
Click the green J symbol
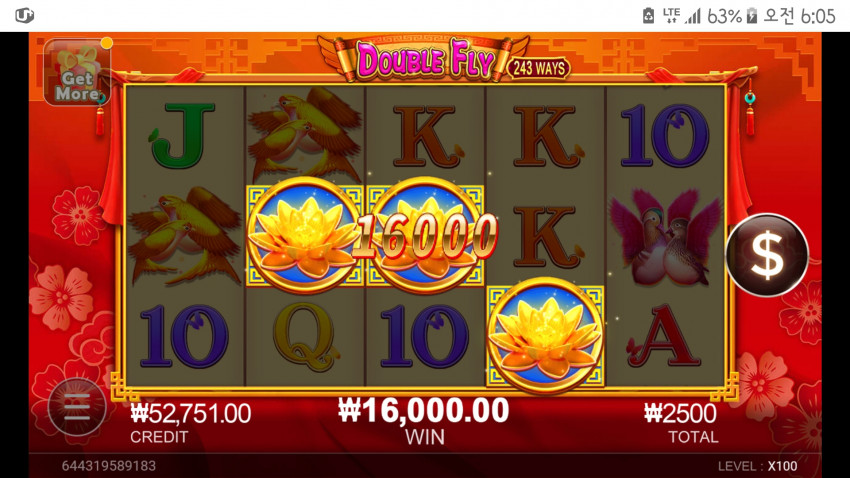coord(183,135)
